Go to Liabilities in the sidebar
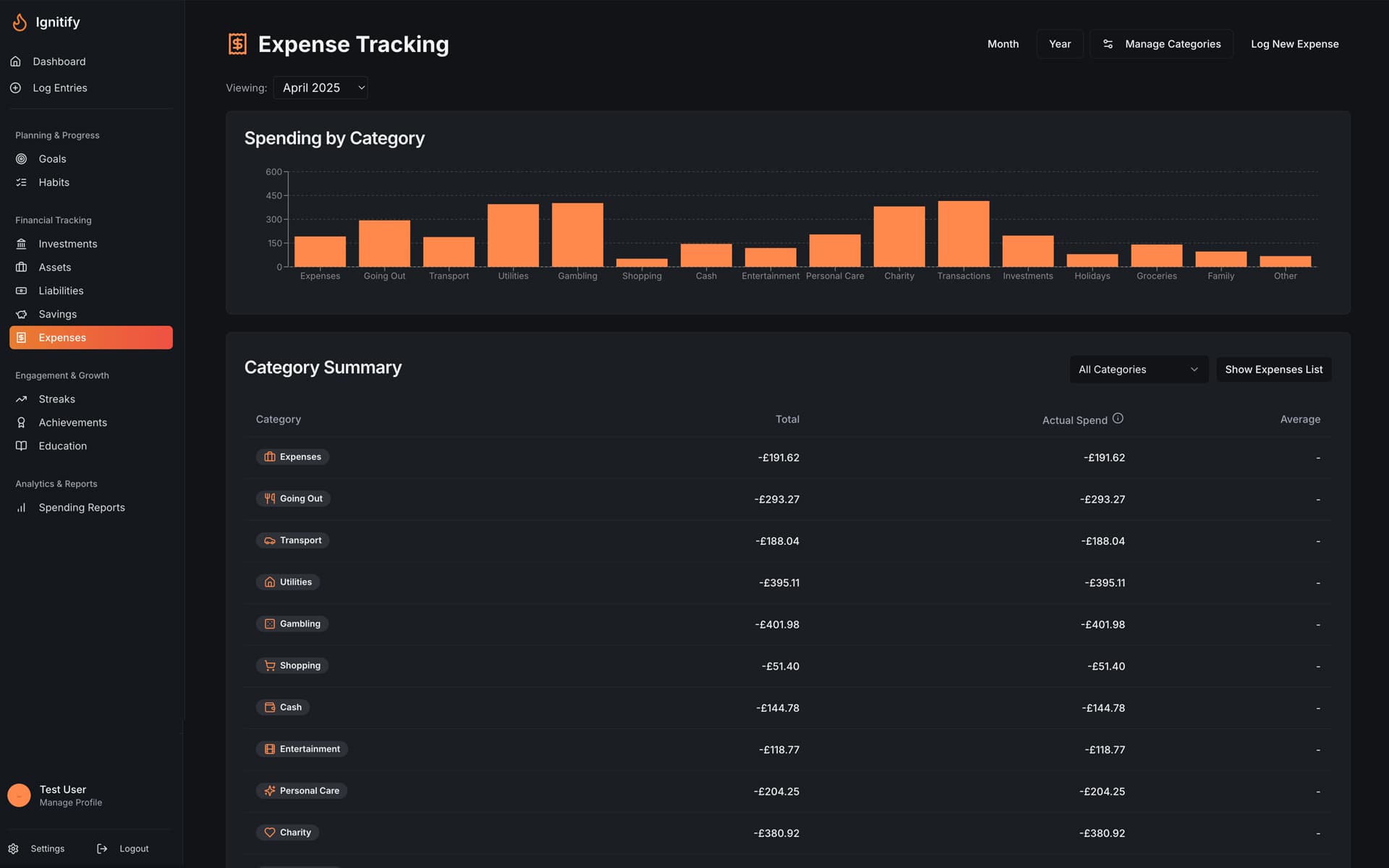The height and width of the screenshot is (868, 1389). (x=61, y=291)
